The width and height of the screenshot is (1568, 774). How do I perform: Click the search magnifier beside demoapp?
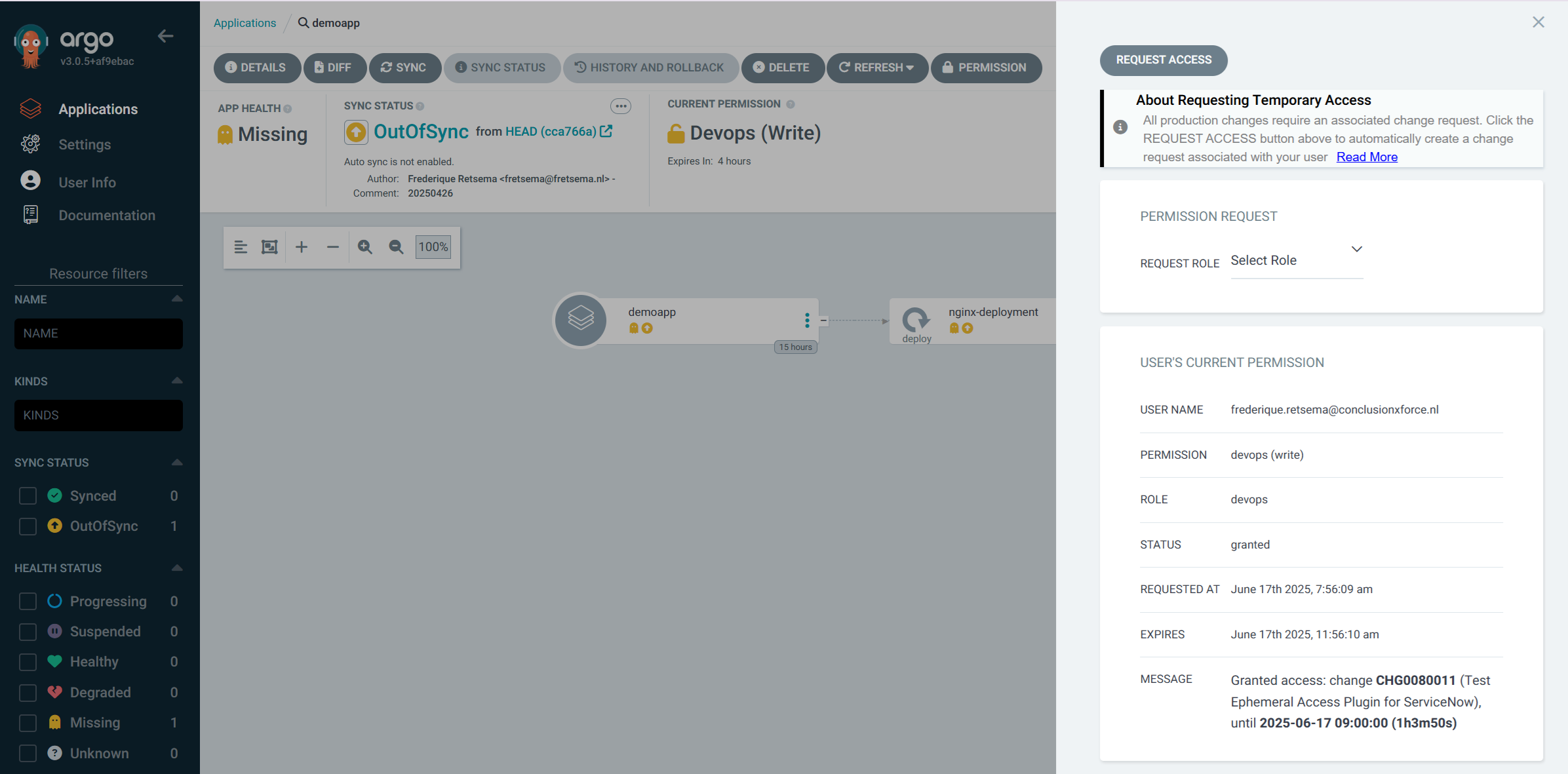tap(304, 23)
